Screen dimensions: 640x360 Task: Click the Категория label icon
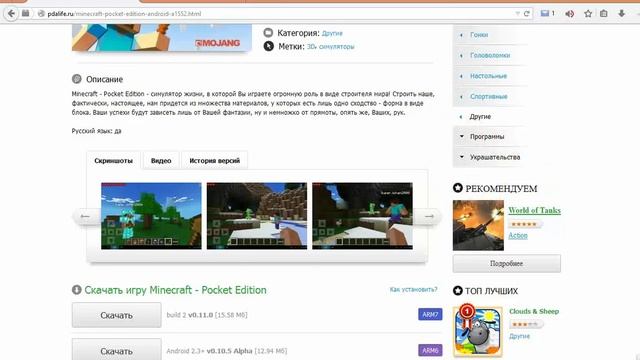268,33
